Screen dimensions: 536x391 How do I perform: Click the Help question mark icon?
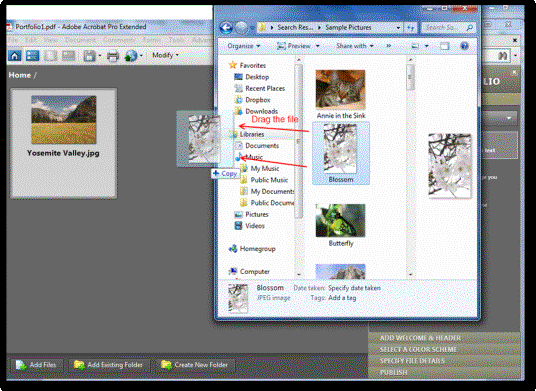464,46
